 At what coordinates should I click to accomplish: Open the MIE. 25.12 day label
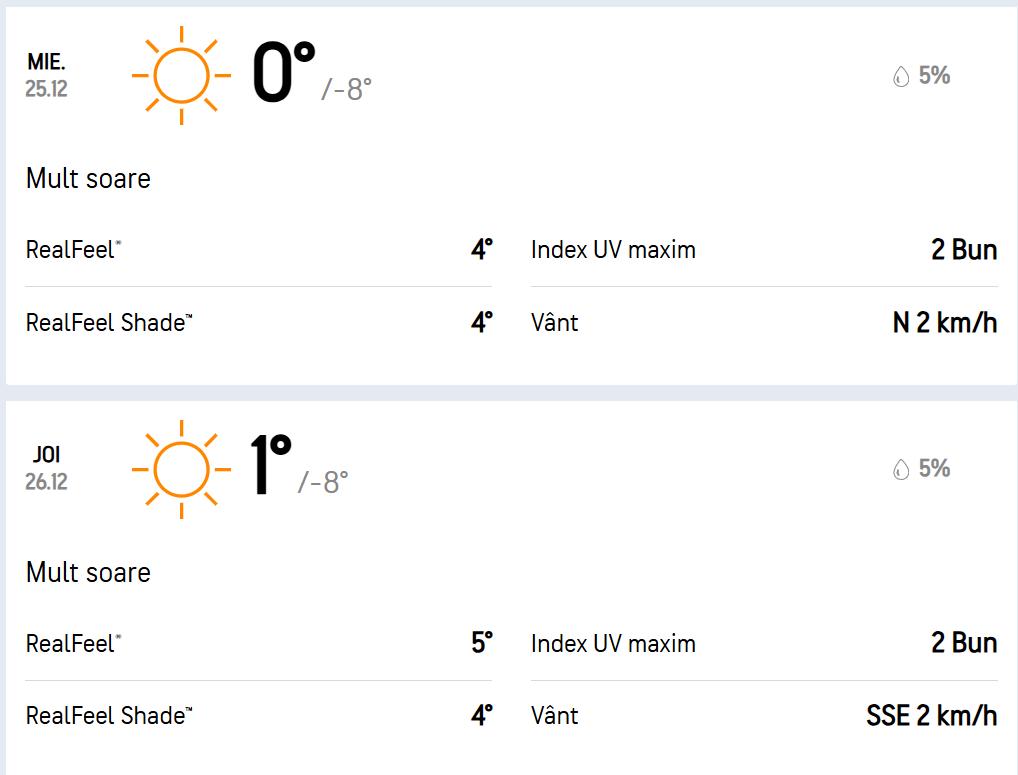coord(46,76)
